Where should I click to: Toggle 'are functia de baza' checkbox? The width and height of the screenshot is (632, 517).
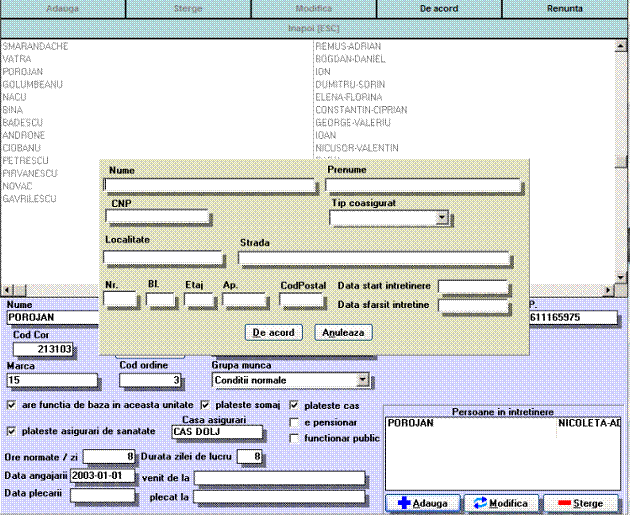coord(11,406)
